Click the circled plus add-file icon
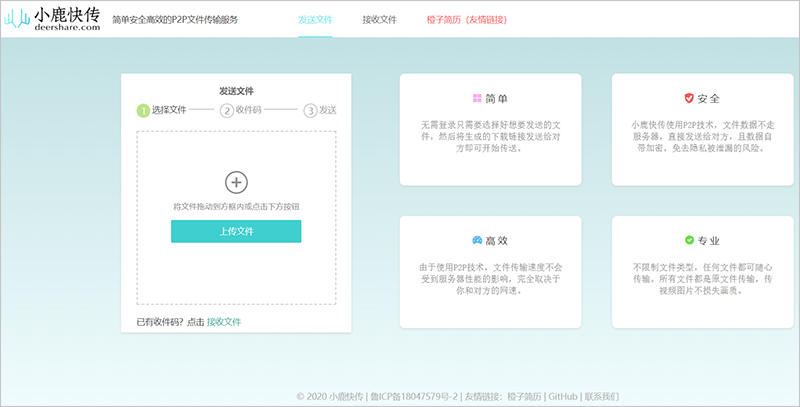The width and height of the screenshot is (800, 407). pos(236,182)
